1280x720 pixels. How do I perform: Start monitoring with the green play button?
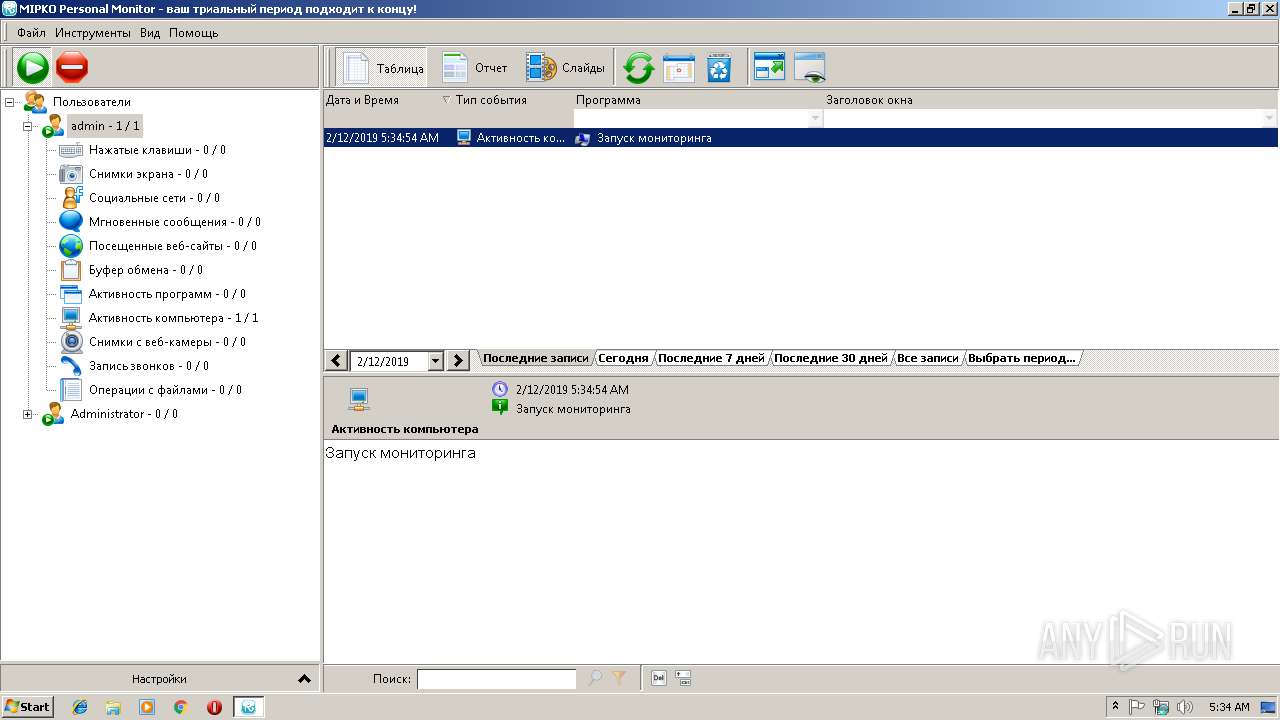coord(33,68)
